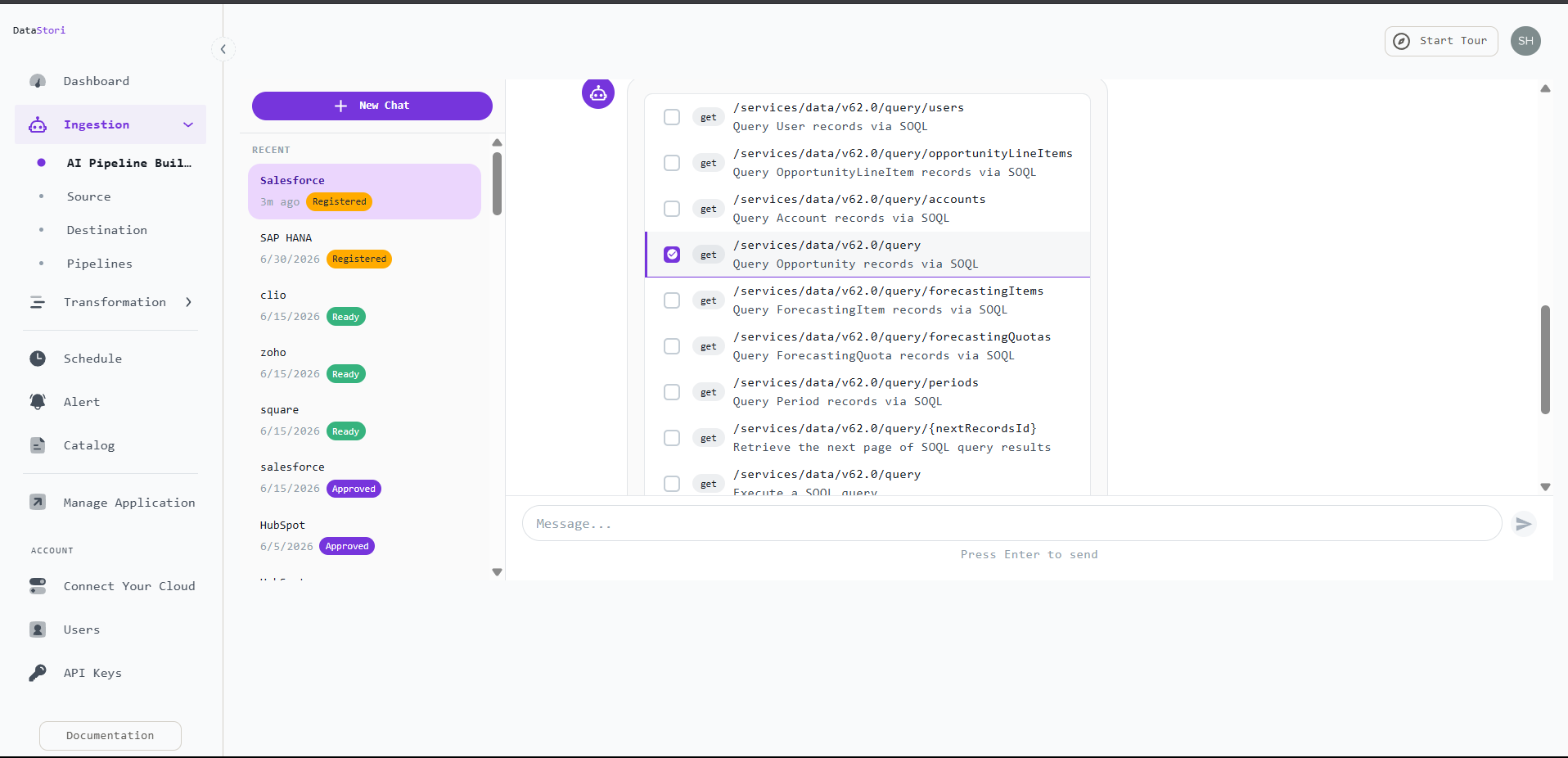The image size is (1568, 758).
Task: Click the chat window scroll-up arrow
Action: point(1545,88)
